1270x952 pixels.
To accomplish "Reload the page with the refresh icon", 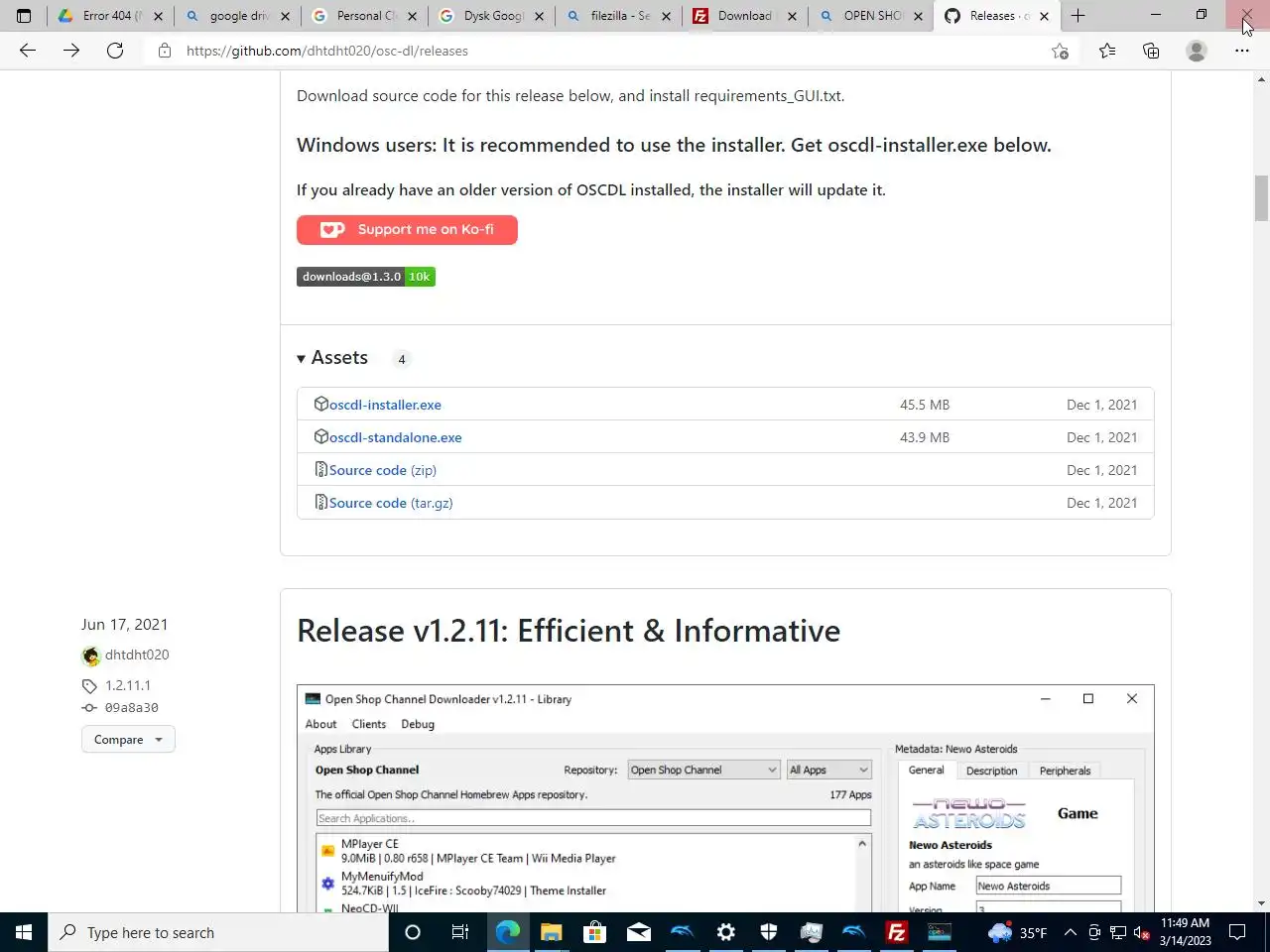I will point(115,51).
